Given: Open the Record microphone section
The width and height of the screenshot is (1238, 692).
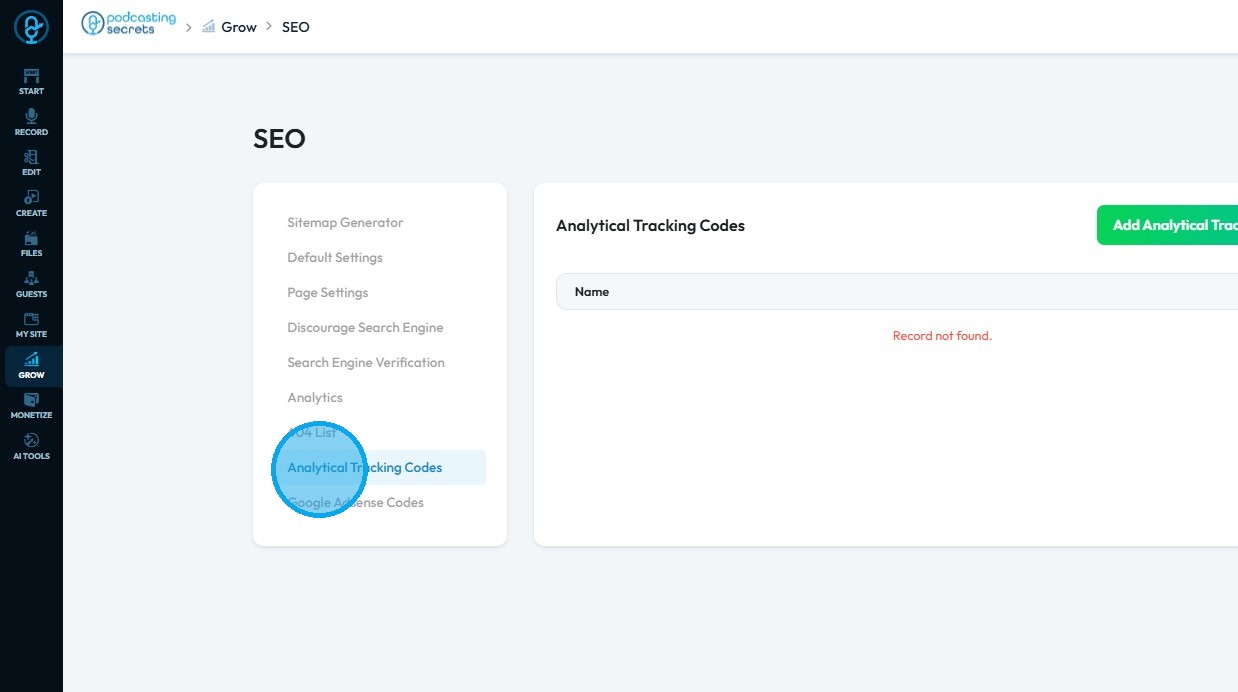Looking at the screenshot, I should pos(31,122).
